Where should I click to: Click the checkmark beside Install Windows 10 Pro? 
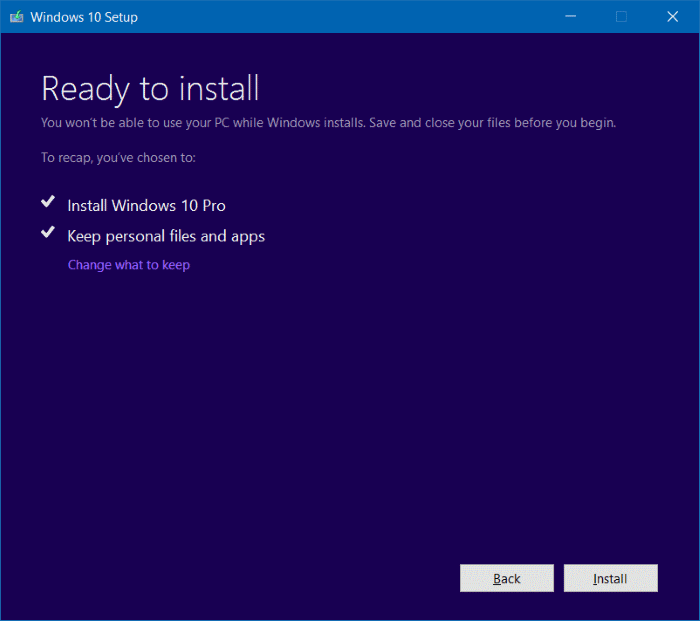point(47,203)
